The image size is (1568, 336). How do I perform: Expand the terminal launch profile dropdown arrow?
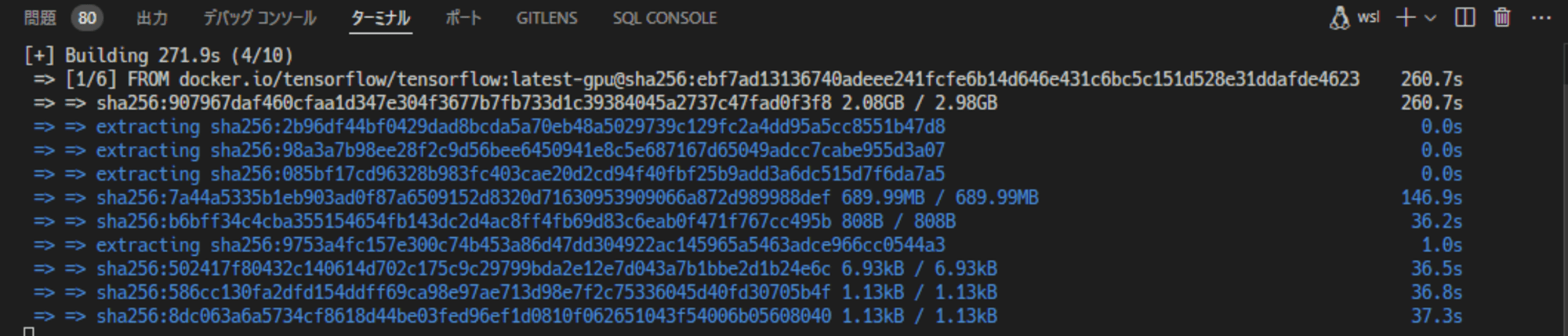(x=1431, y=17)
